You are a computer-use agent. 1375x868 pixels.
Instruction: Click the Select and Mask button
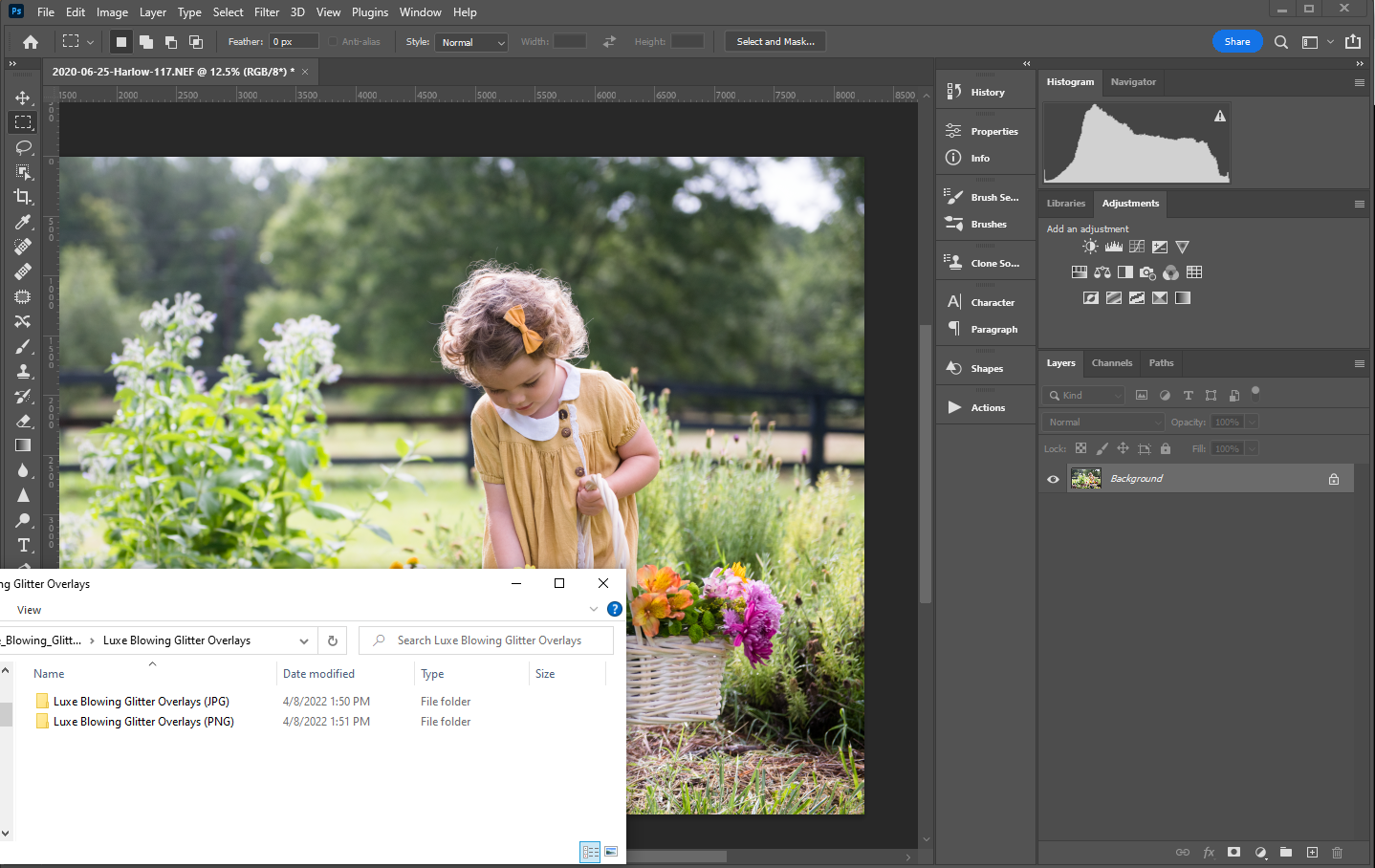(775, 42)
